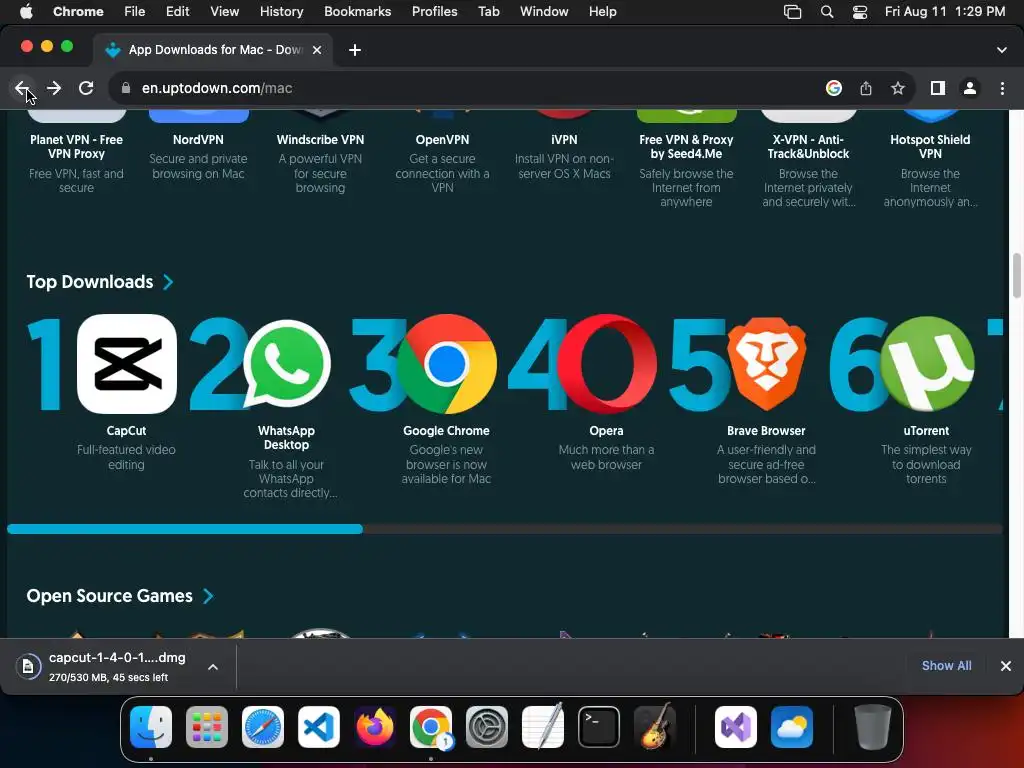Click the Open Source Games heading
Viewport: 1024px width, 768px height.
110,596
